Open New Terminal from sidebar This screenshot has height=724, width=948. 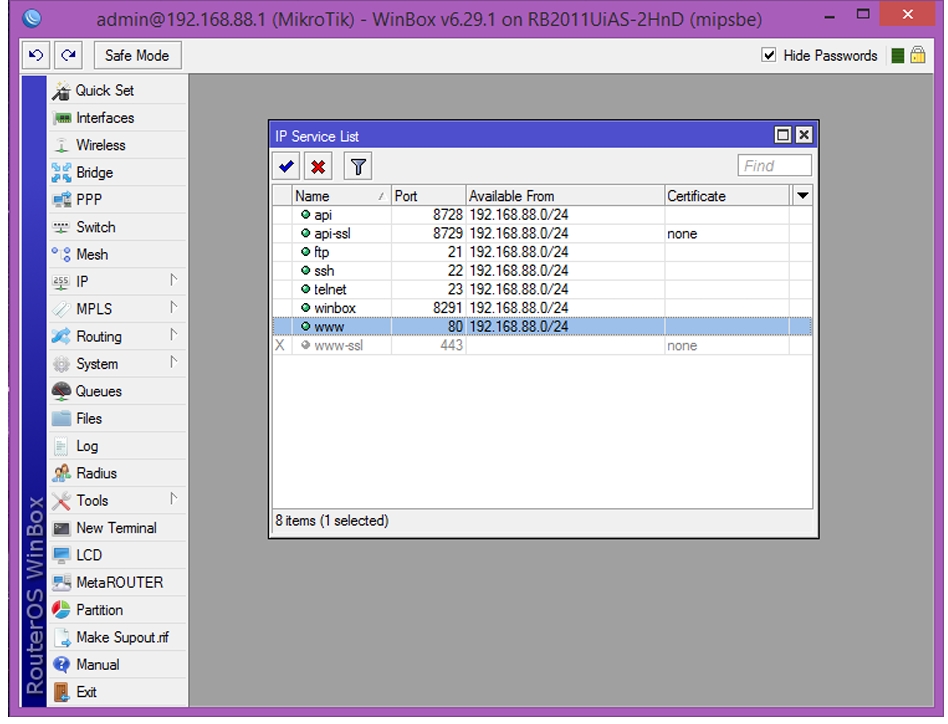click(117, 528)
